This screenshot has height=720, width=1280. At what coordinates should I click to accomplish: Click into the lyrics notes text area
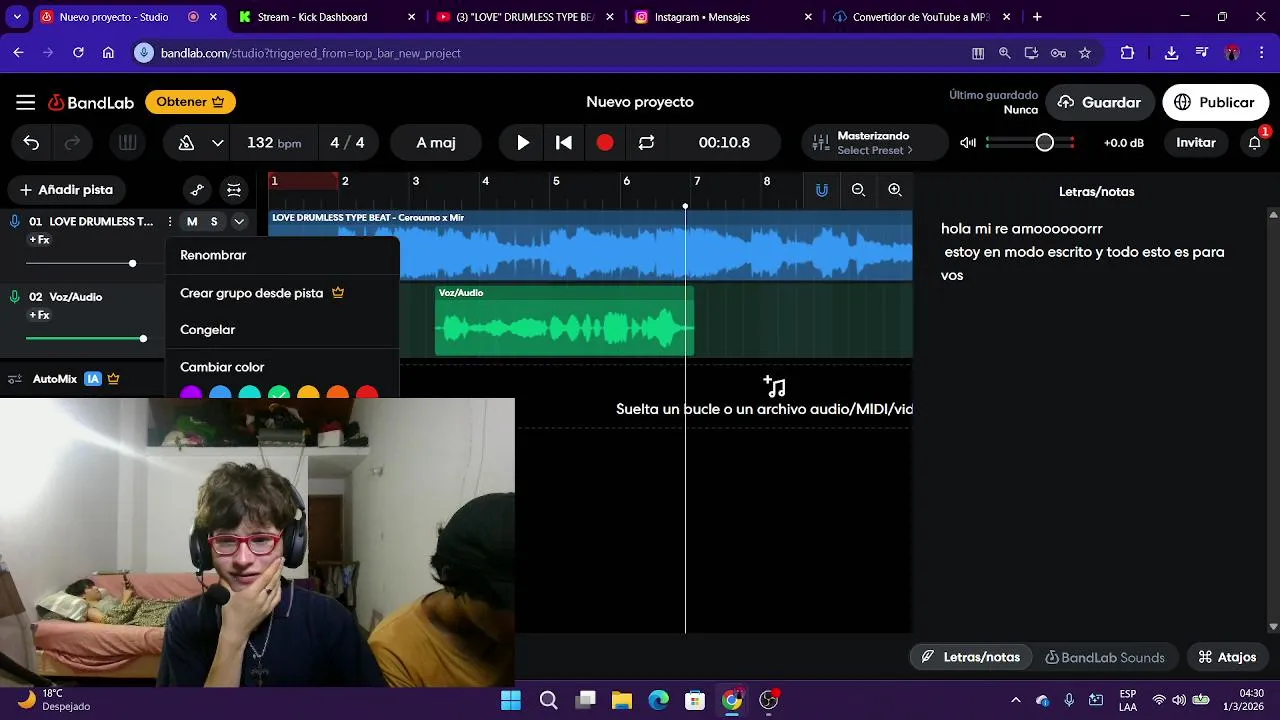[x=1090, y=420]
